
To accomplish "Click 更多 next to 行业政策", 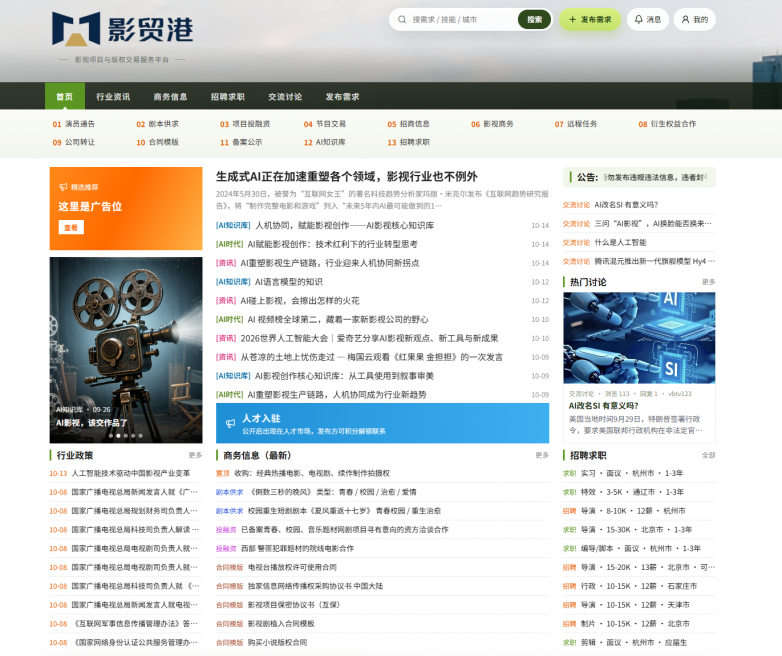I will [x=196, y=455].
